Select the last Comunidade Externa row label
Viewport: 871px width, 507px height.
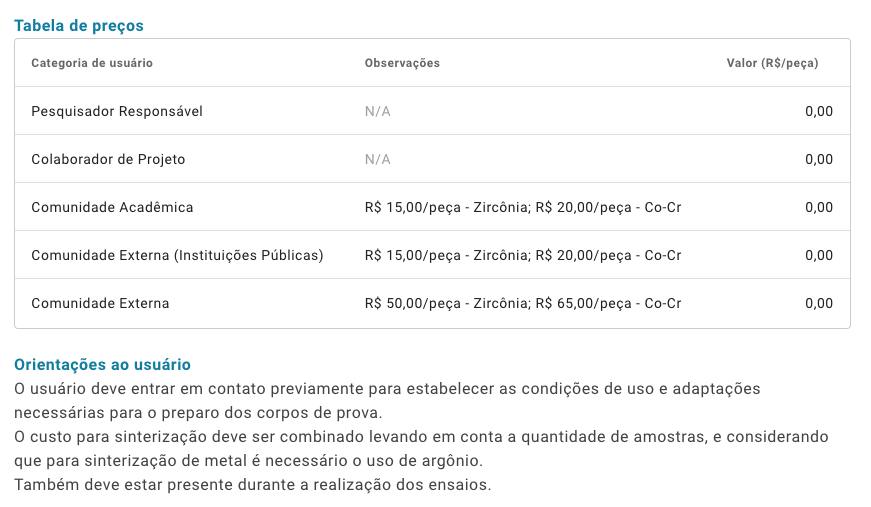pos(100,303)
